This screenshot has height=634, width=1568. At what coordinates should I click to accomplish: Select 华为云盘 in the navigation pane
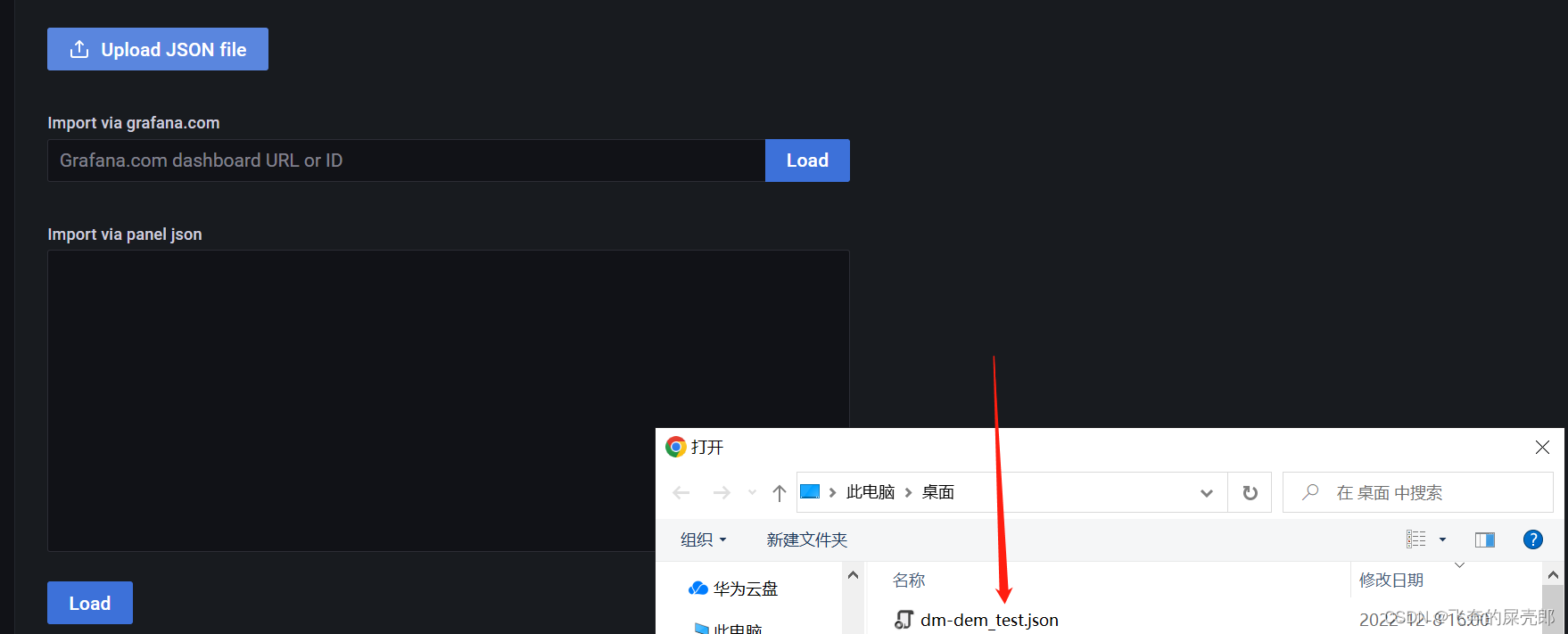[x=733, y=589]
